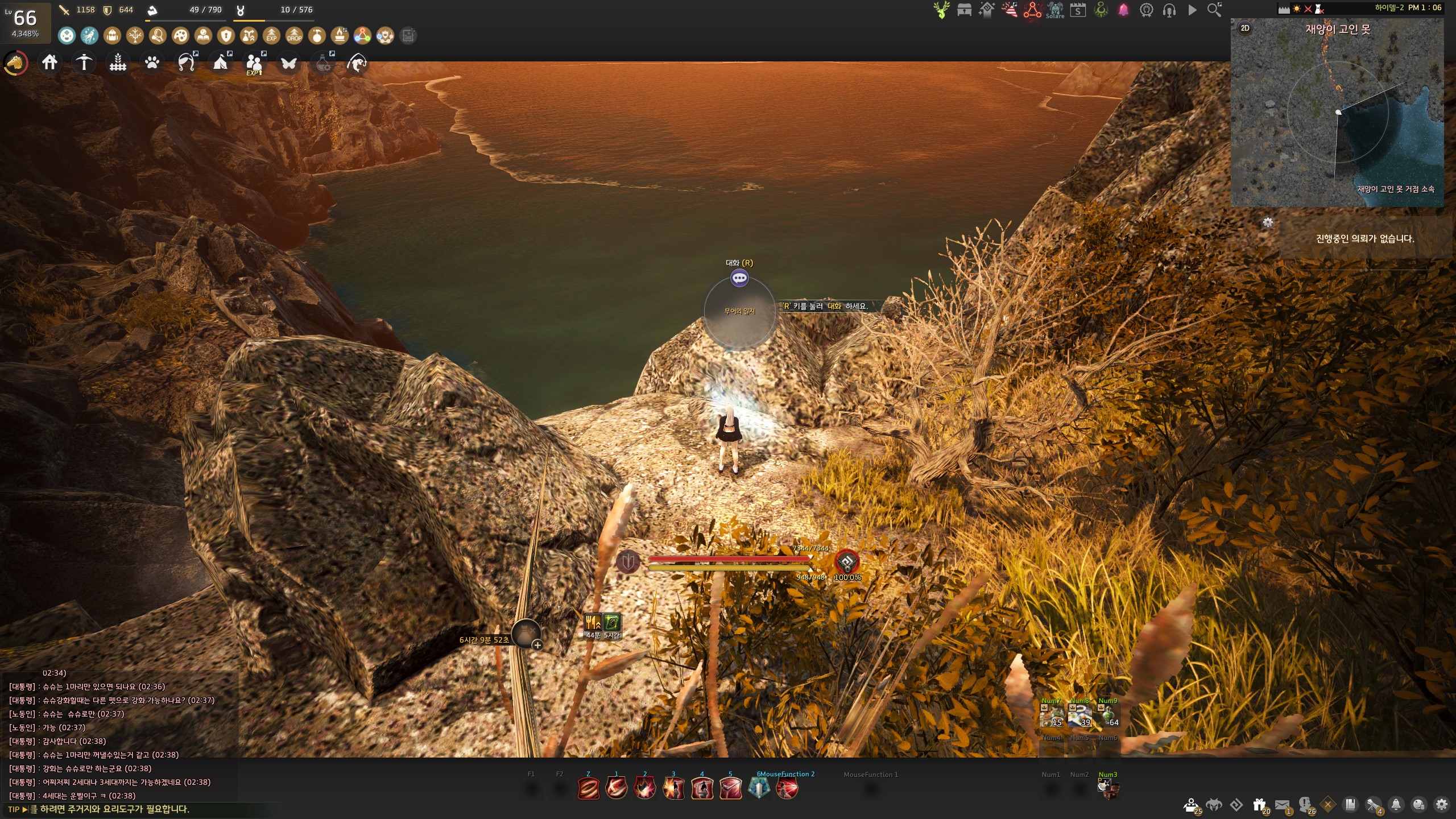Click the gold DROP buff icon

pos(294,36)
